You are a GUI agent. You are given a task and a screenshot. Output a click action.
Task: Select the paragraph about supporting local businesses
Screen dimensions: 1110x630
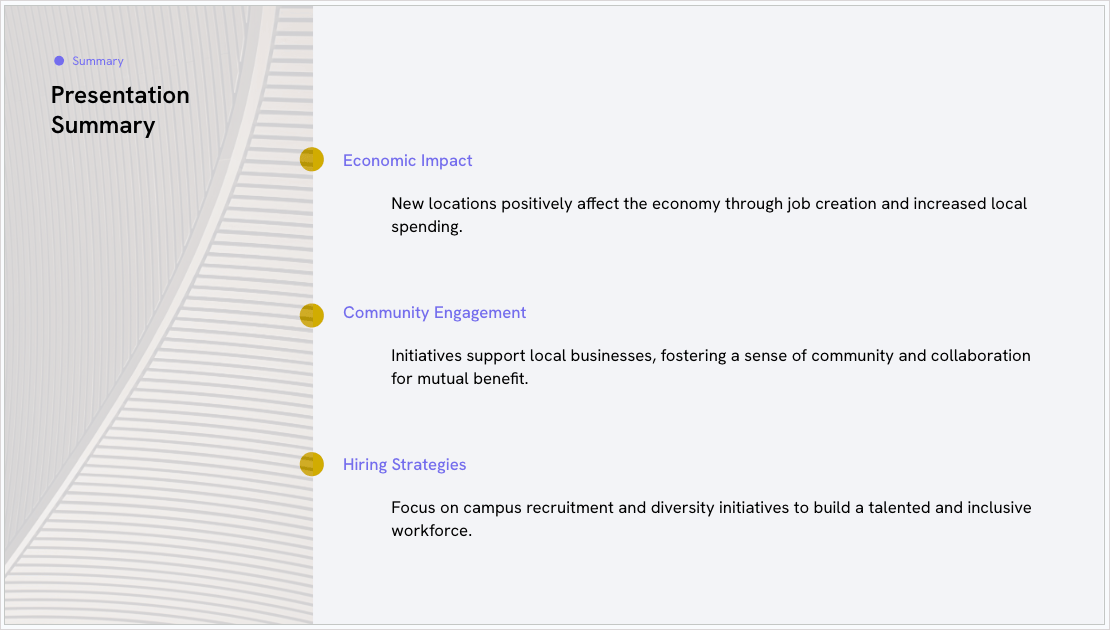click(x=711, y=367)
